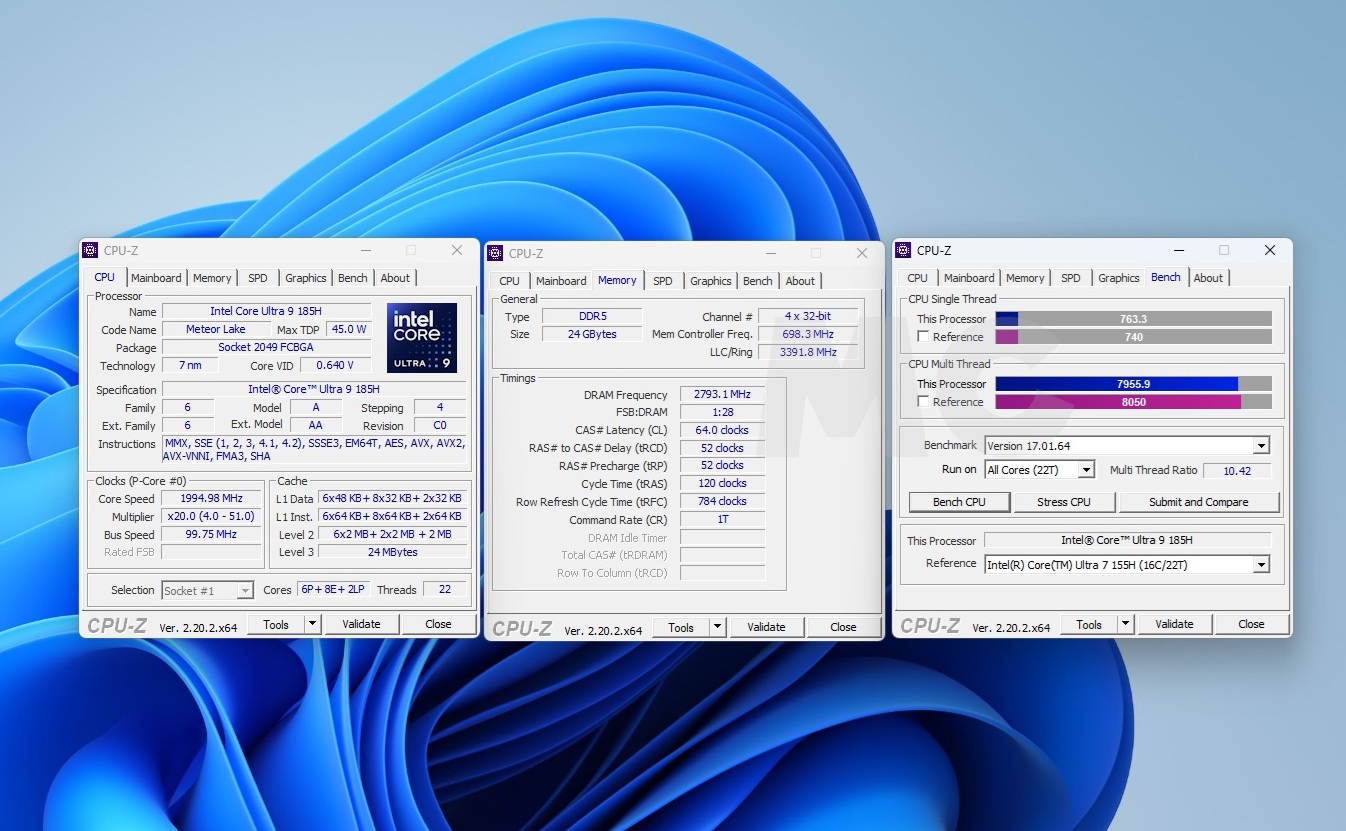
Task: Open the Run on All Cores dropdown
Action: (x=1087, y=470)
